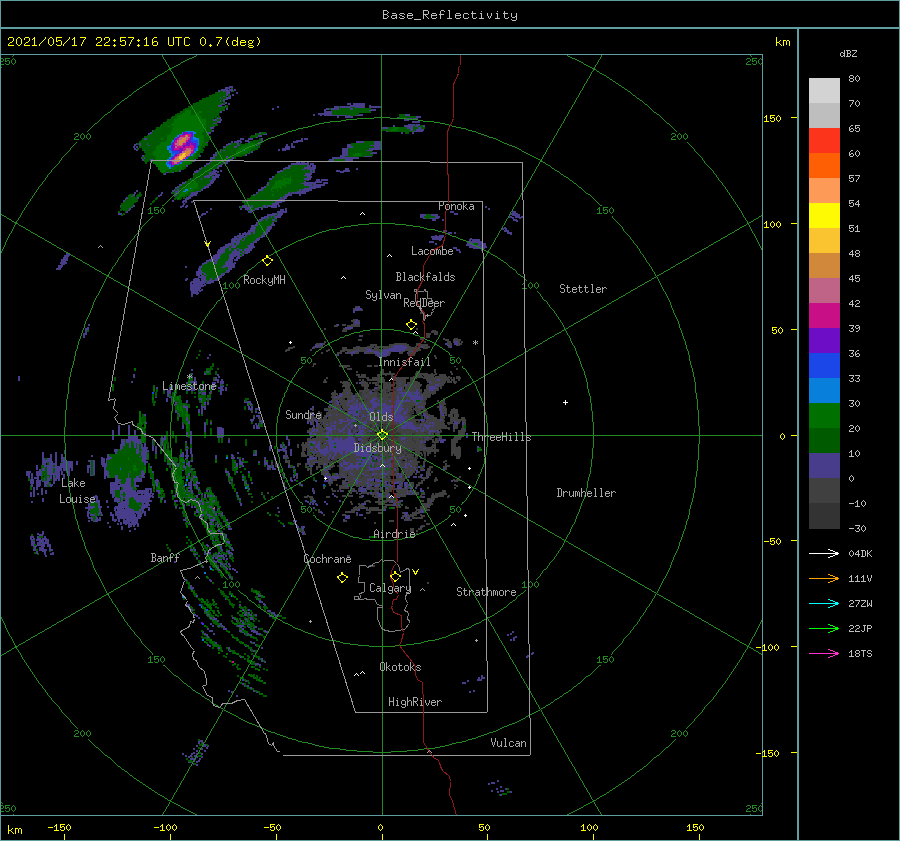This screenshot has height=841, width=900.
Task: Pick the red swatch on dBZ scale
Action: tap(824, 141)
